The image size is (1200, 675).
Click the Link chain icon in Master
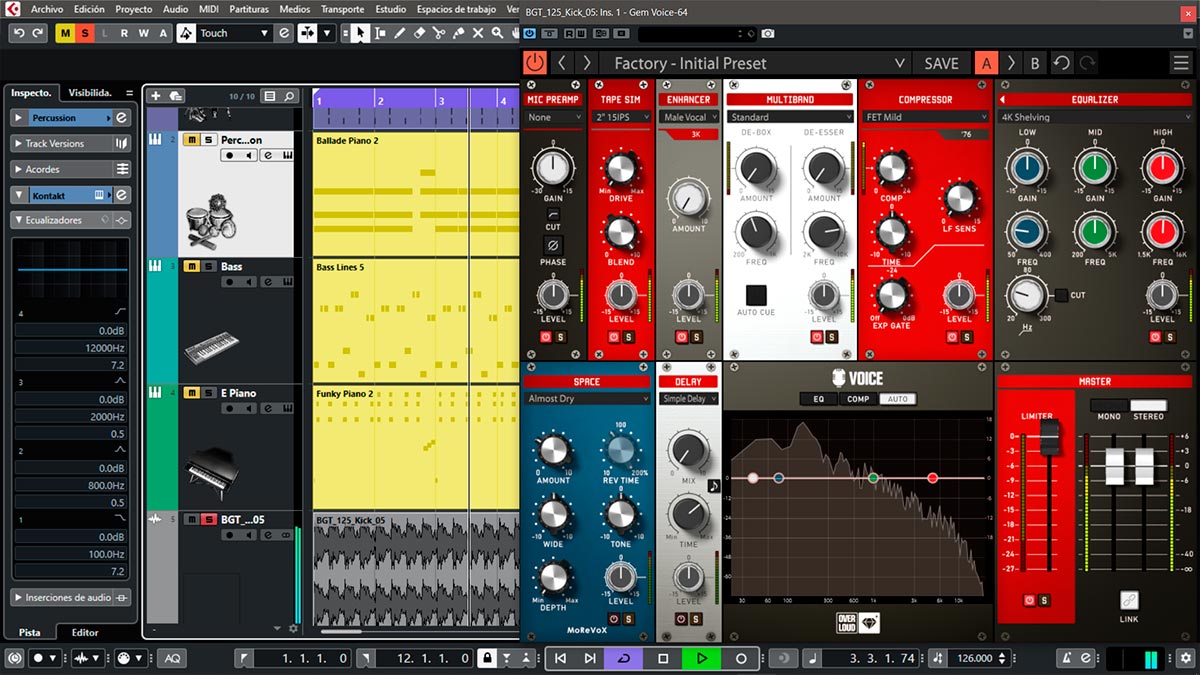point(1129,600)
